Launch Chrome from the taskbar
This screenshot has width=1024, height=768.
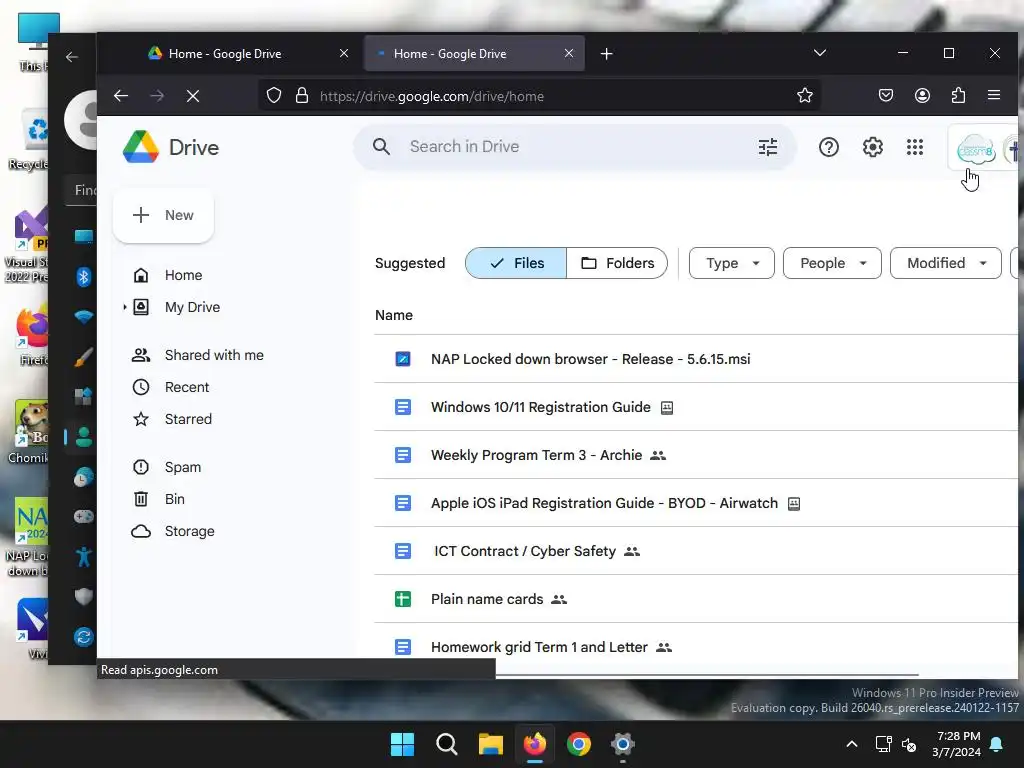(579, 744)
